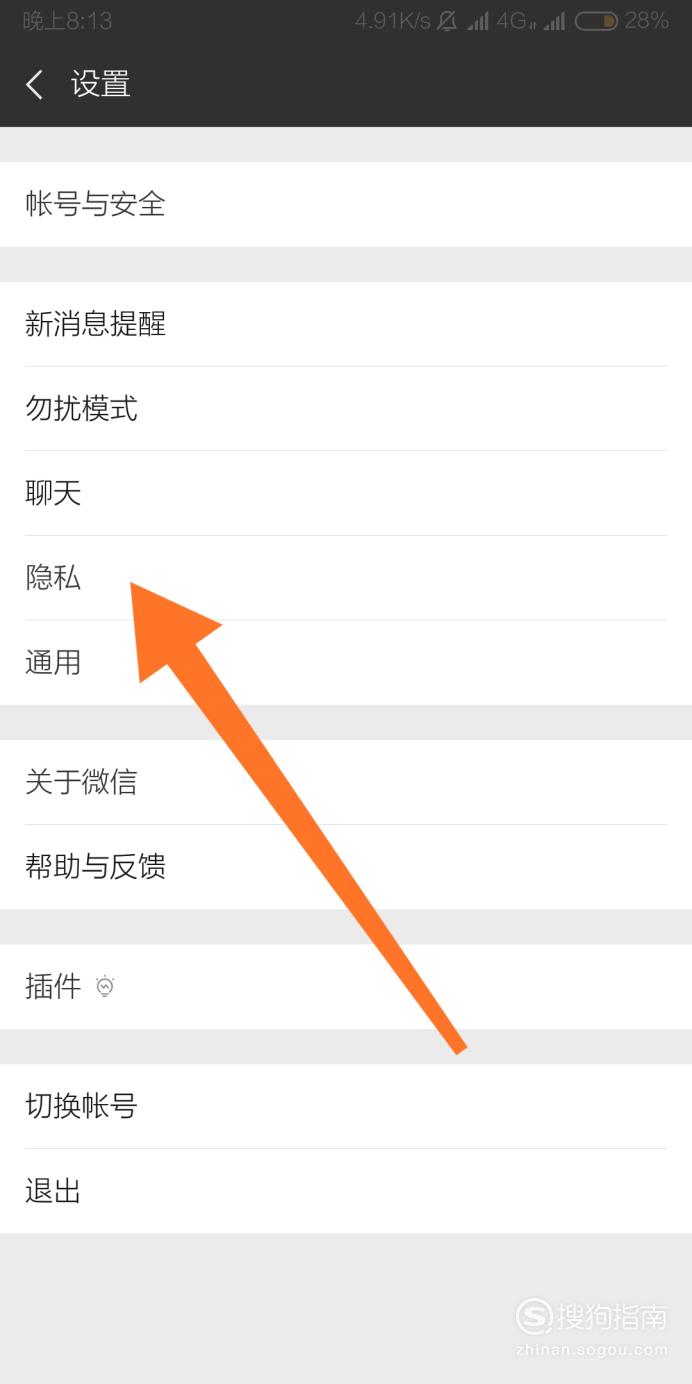692x1384 pixels.
Task: View 关于微信 page
Action: pyautogui.click(x=346, y=782)
